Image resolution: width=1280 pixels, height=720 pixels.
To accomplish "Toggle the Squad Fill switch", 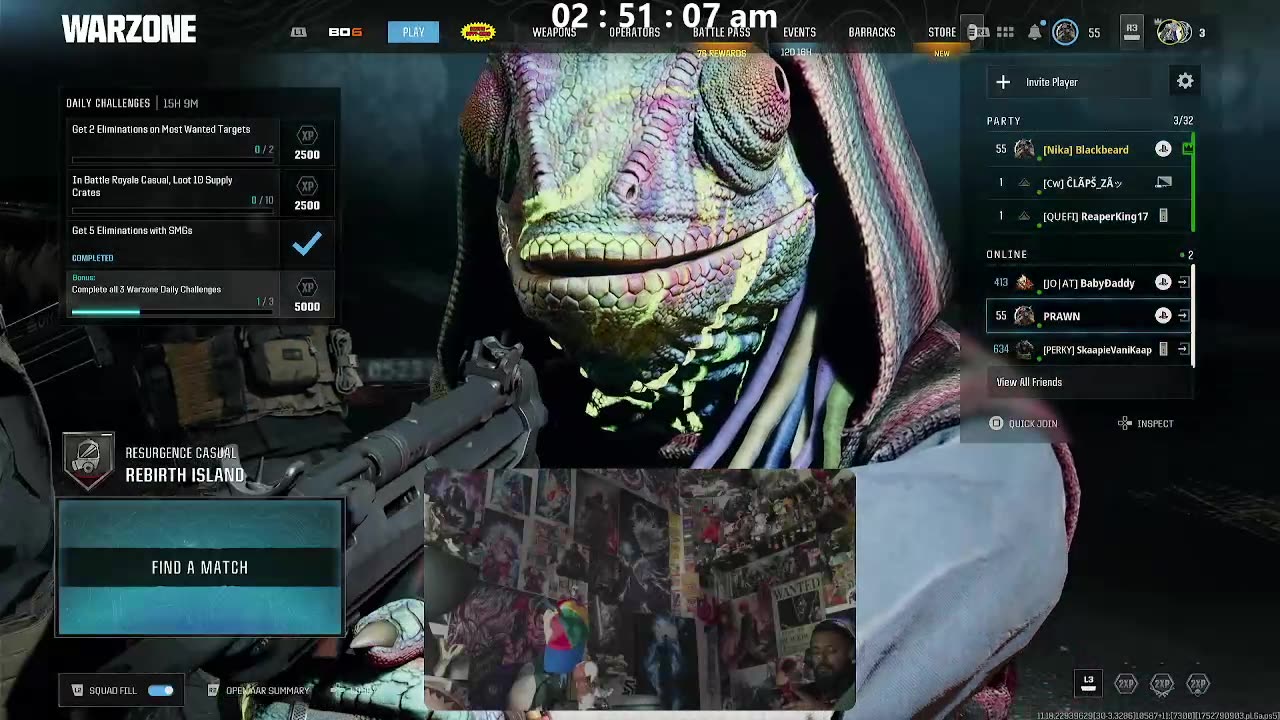I will tap(160, 690).
